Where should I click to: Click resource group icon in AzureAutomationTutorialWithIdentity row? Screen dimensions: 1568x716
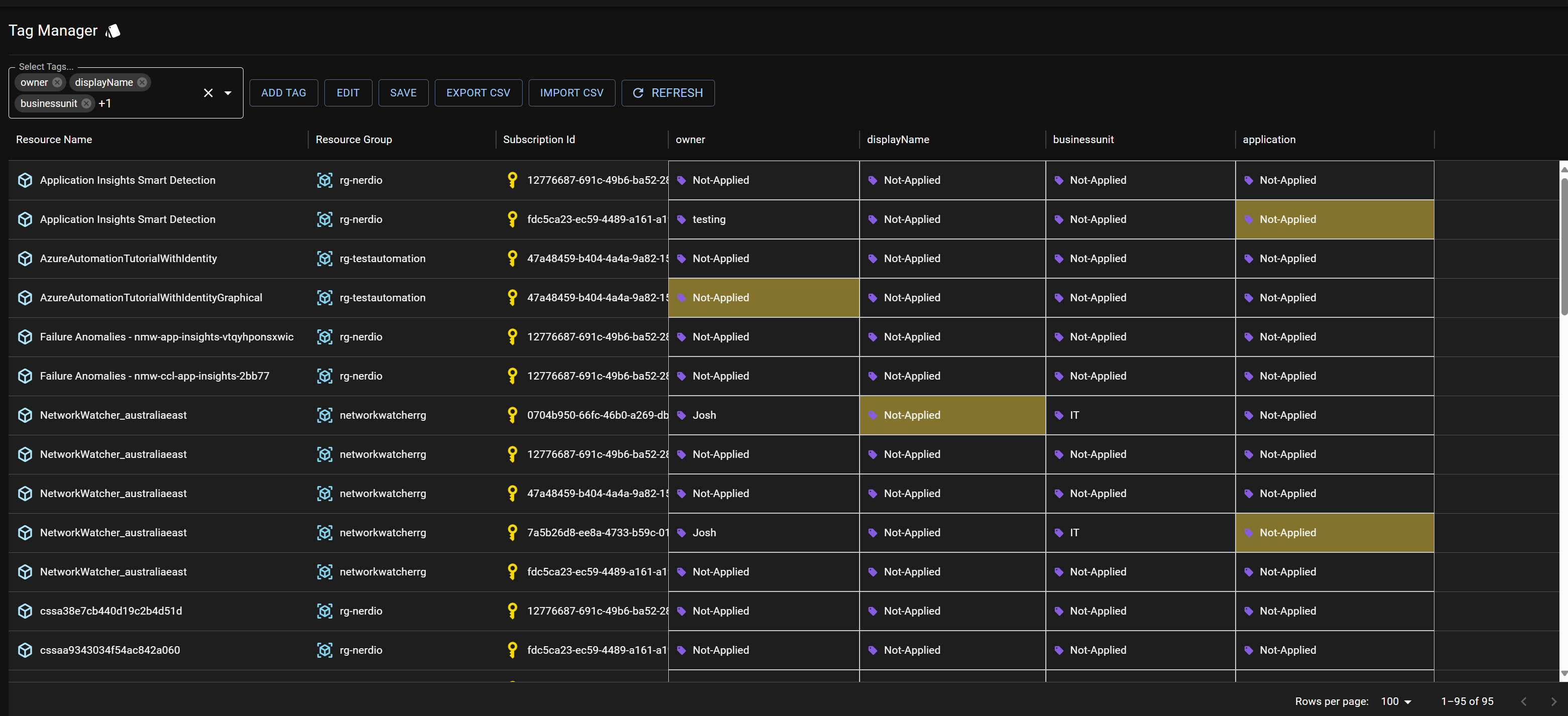(325, 259)
